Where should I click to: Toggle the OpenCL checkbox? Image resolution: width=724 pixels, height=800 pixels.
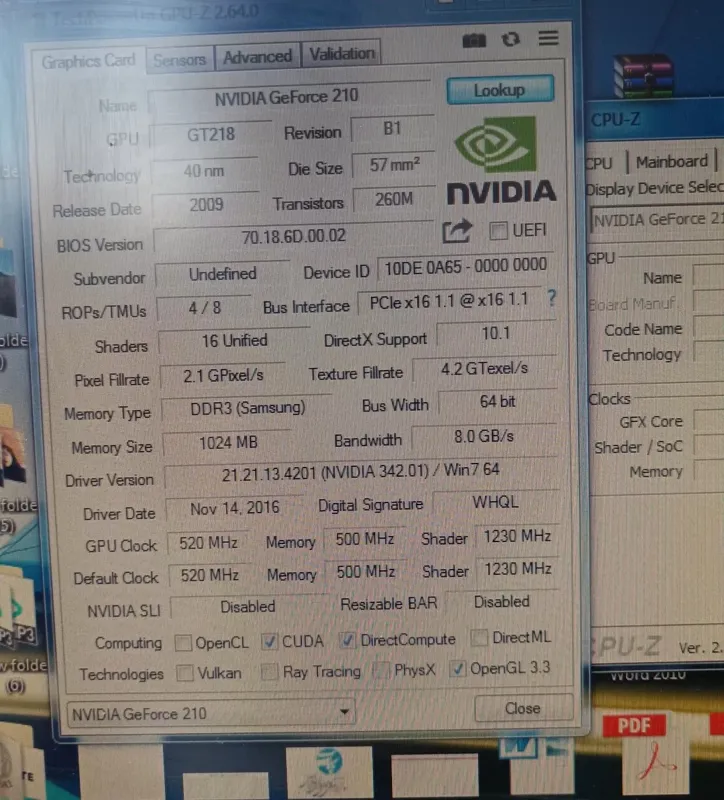pyautogui.click(x=183, y=643)
